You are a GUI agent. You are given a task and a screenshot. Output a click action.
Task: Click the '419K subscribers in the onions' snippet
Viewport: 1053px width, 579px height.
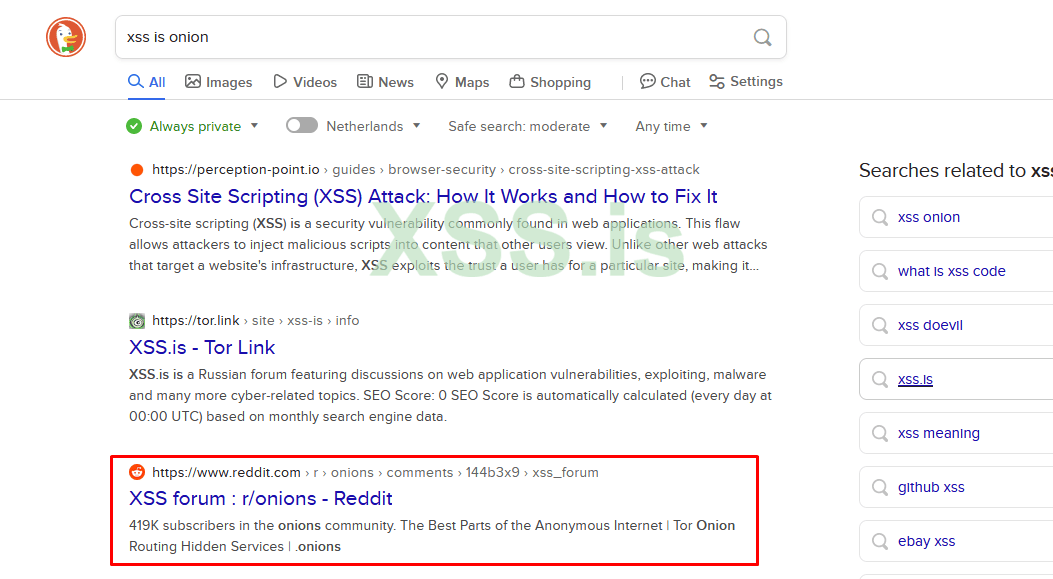pos(432,536)
